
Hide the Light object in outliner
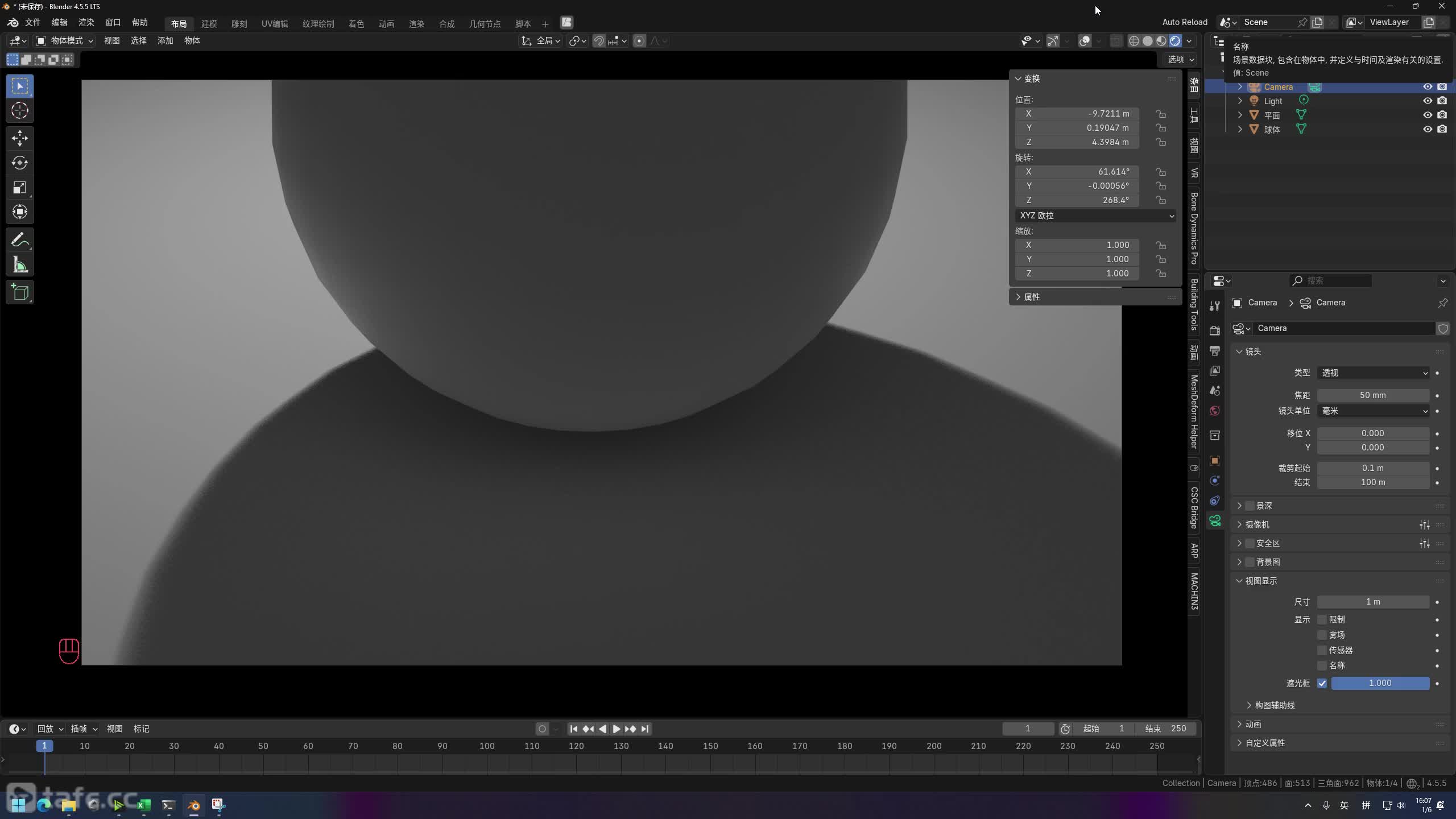click(x=1427, y=101)
